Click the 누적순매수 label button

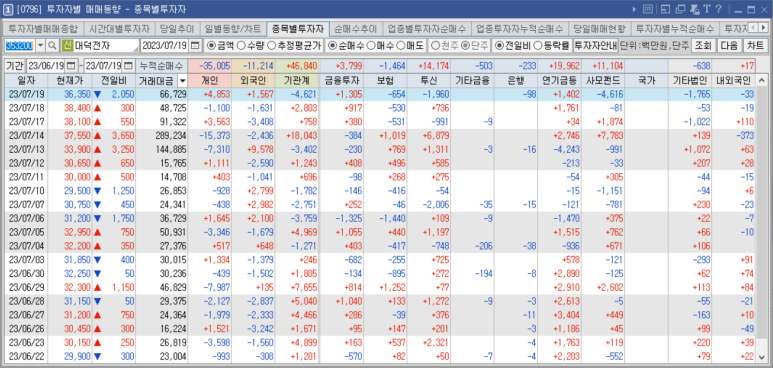click(161, 66)
